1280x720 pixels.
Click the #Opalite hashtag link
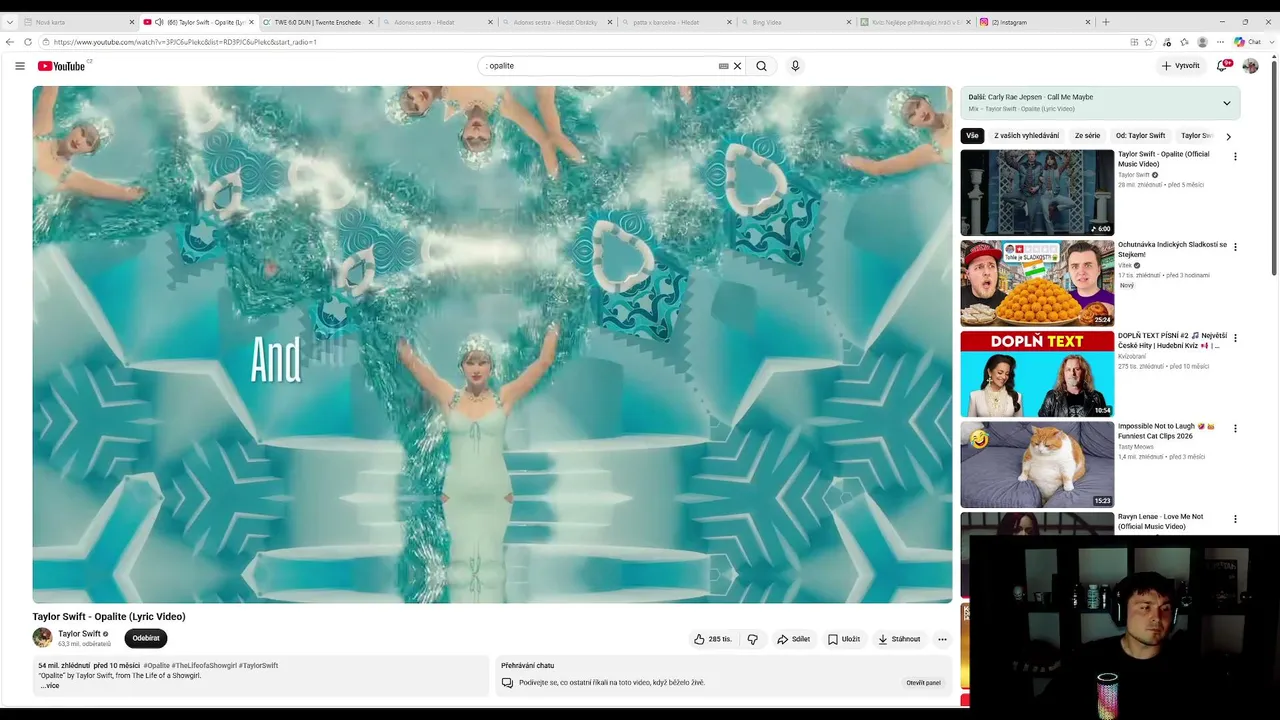156,665
